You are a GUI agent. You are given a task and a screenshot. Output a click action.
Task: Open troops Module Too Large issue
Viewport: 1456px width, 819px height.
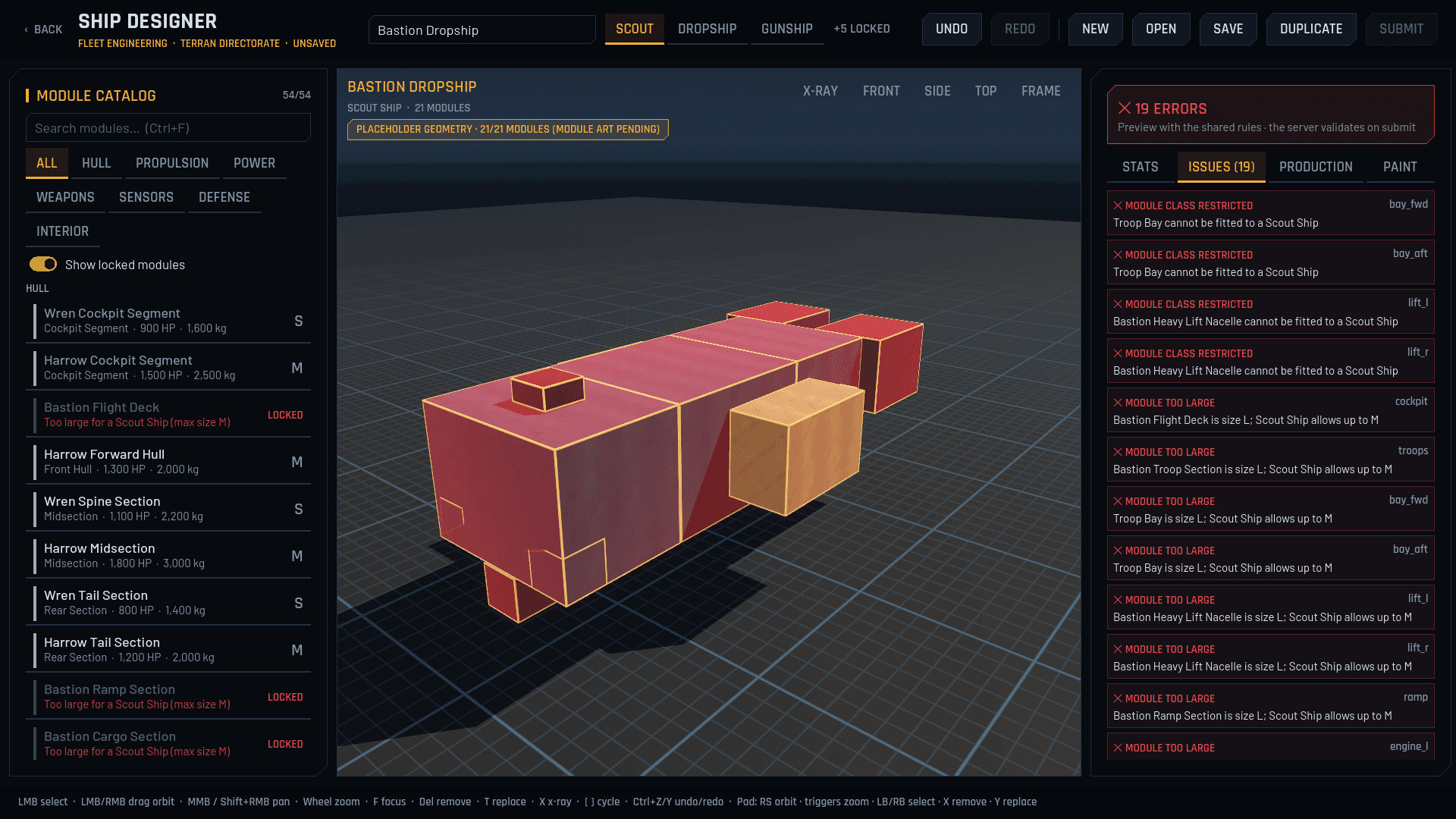tap(1270, 460)
